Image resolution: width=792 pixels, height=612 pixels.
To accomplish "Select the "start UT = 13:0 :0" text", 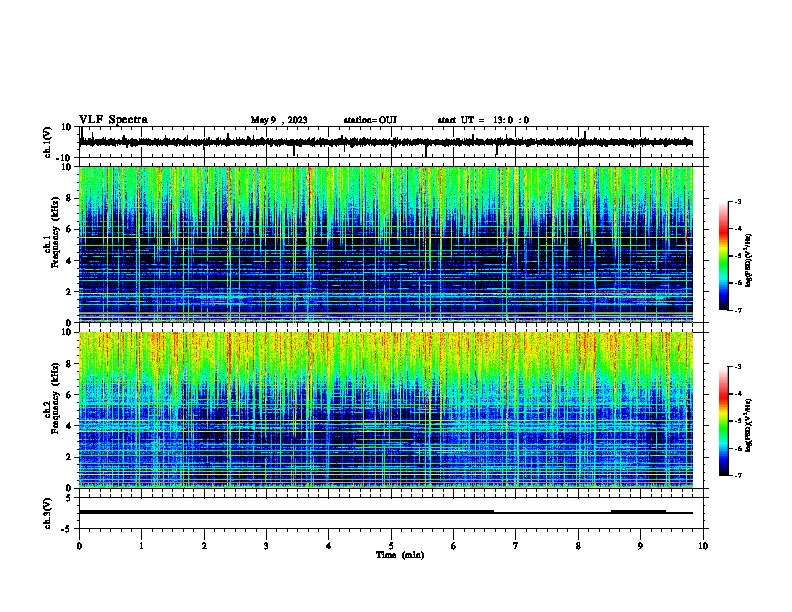I will click(x=483, y=120).
